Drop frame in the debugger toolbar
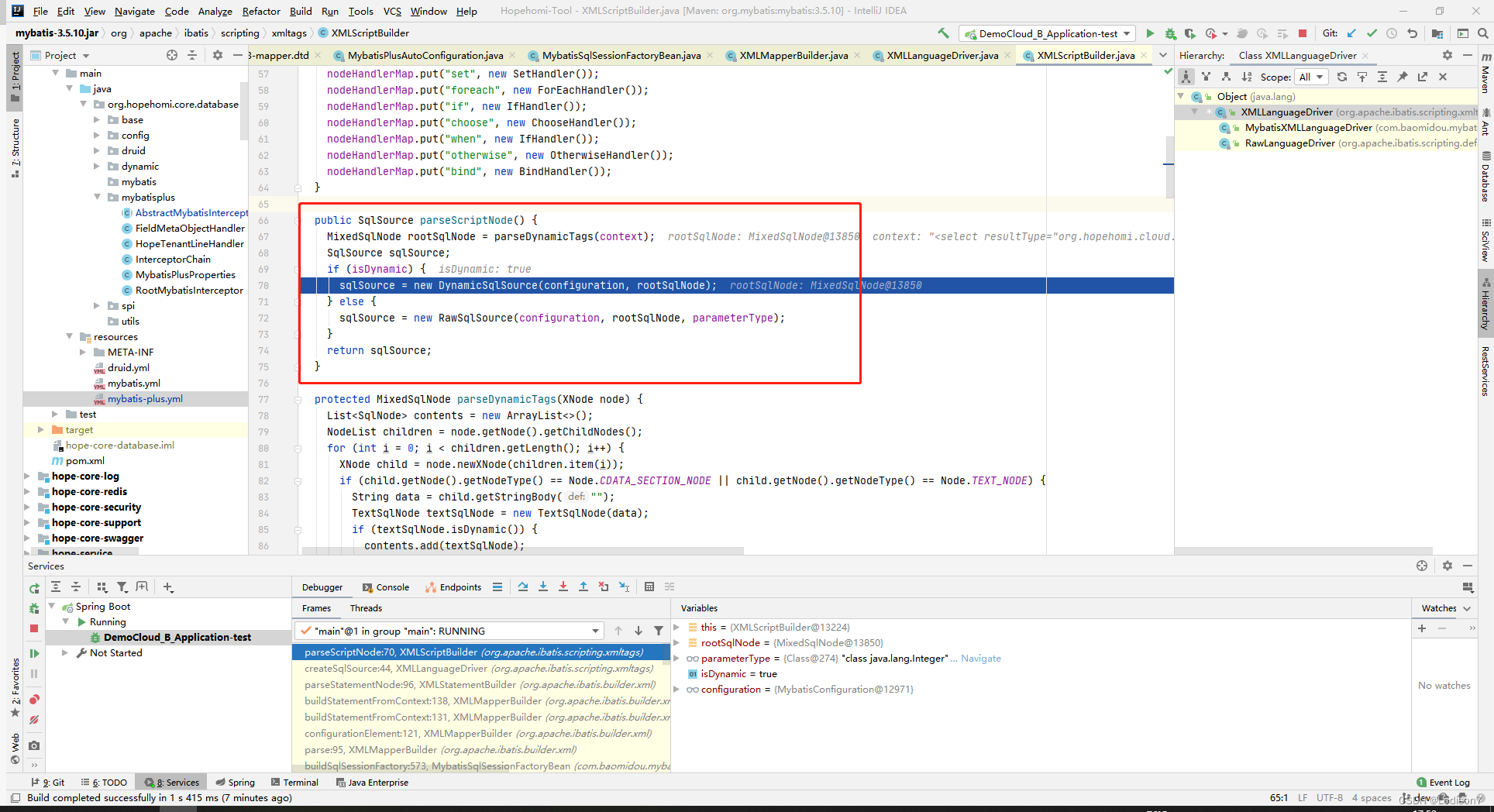 click(604, 587)
